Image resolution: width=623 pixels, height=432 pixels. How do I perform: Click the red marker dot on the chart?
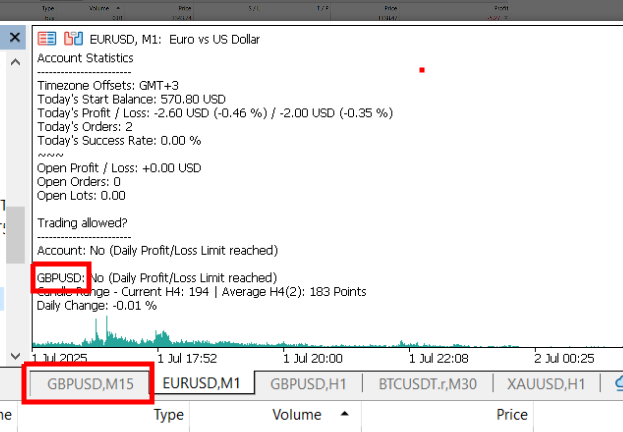422,70
